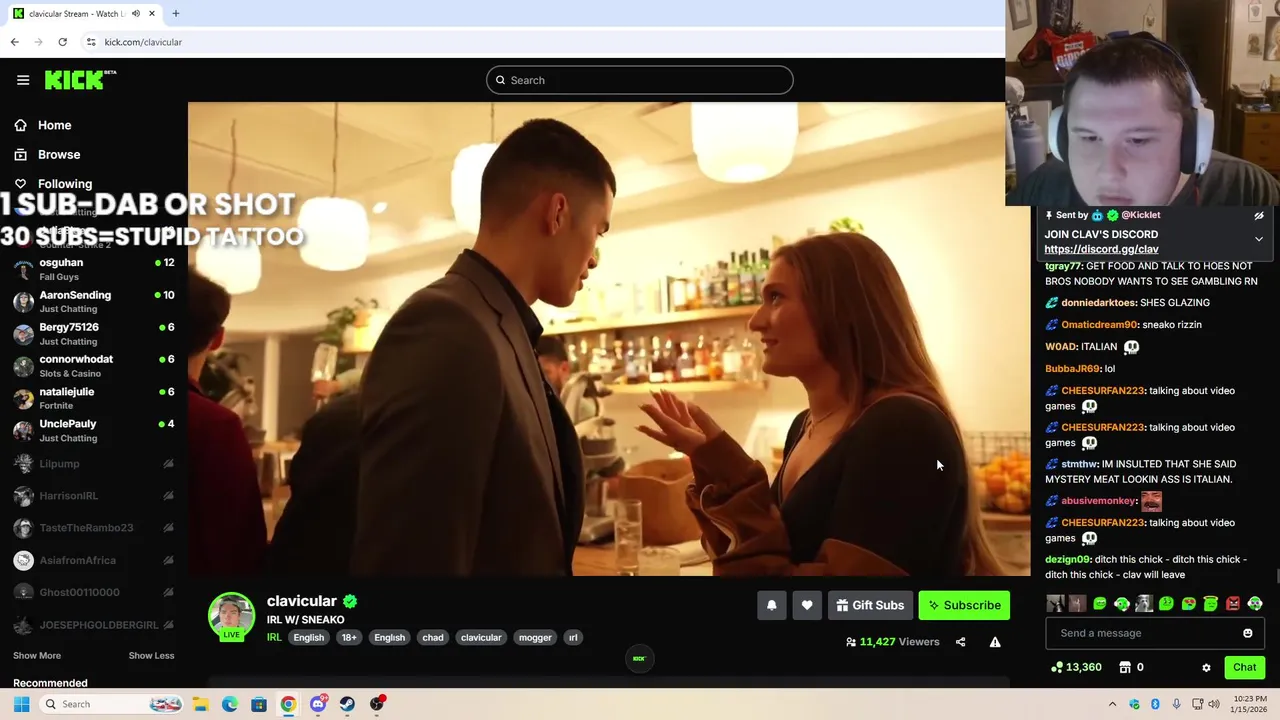Click the channel points 13,360 counter
Image resolution: width=1280 pixels, height=720 pixels.
[1076, 667]
